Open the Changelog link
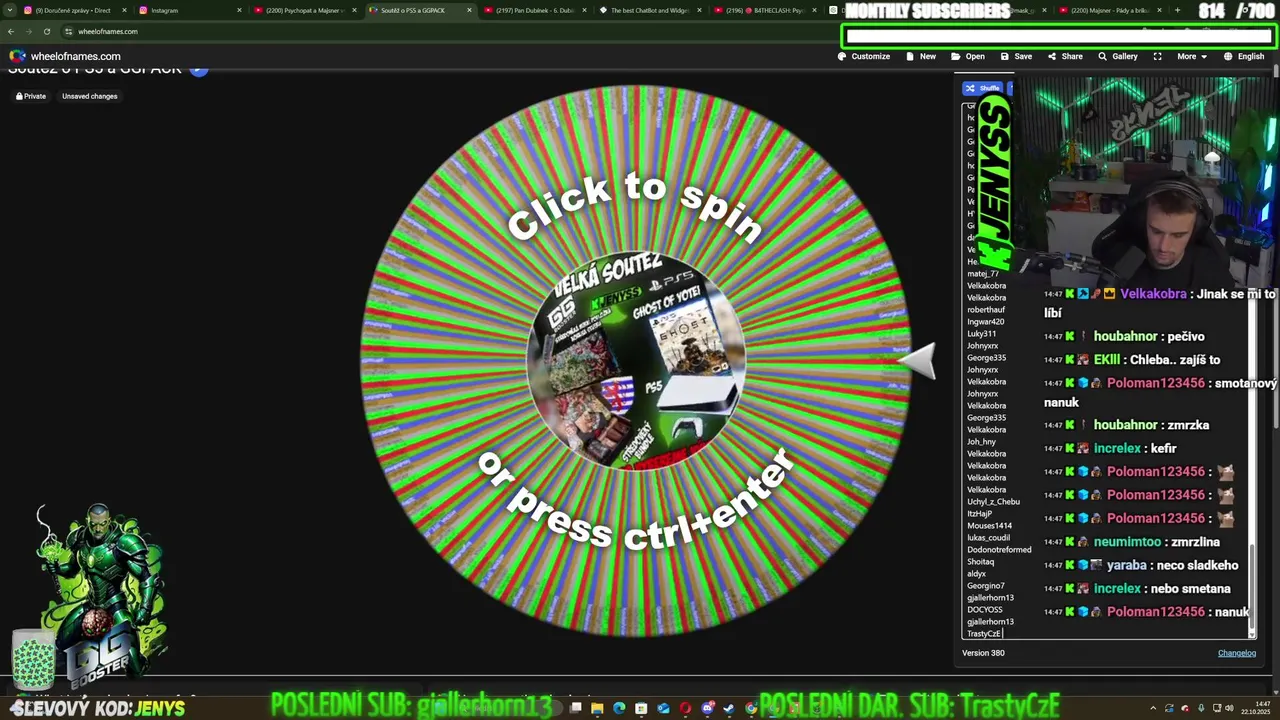1280x720 pixels. (x=1236, y=653)
